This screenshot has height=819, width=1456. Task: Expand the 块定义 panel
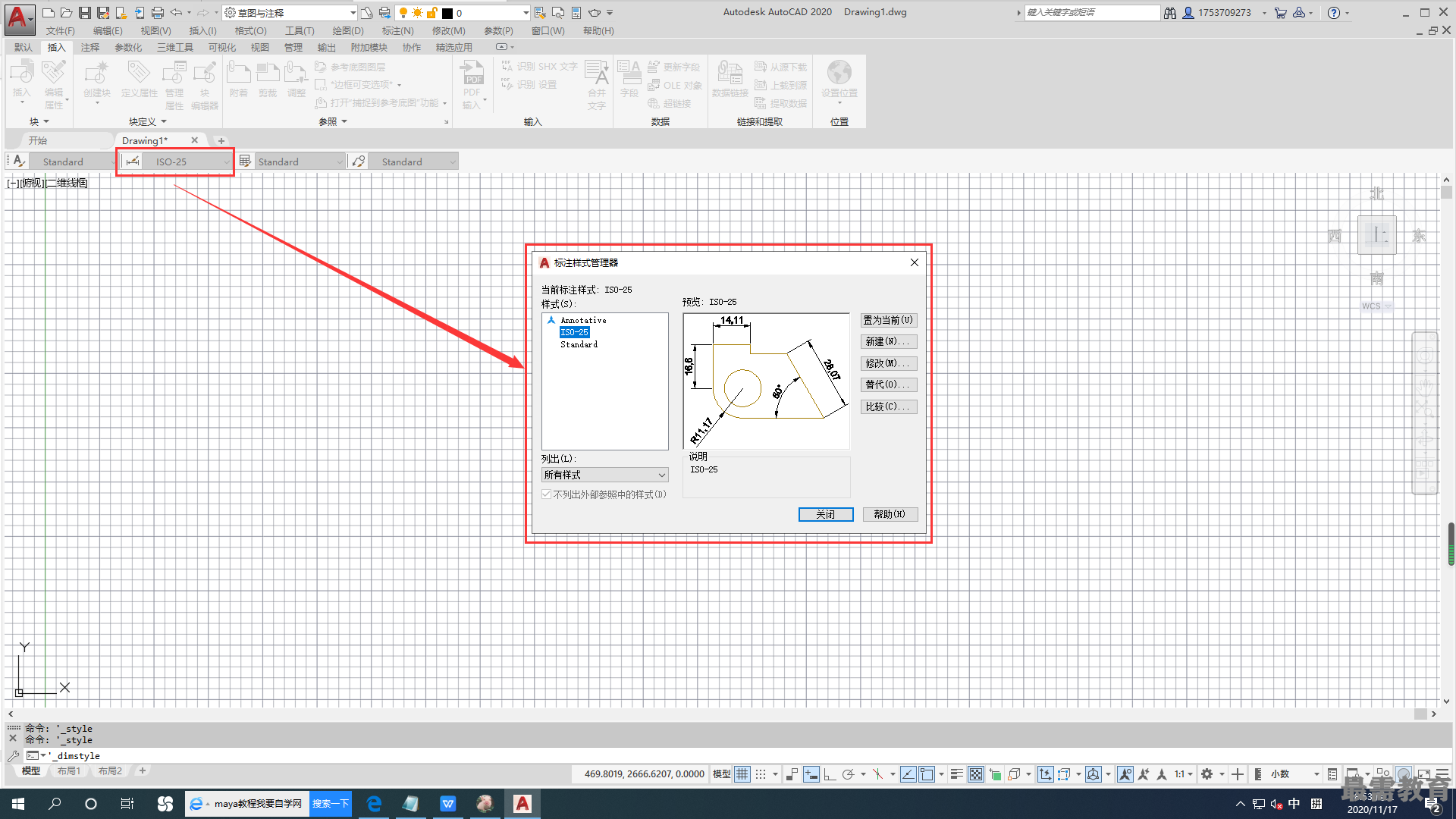147,121
